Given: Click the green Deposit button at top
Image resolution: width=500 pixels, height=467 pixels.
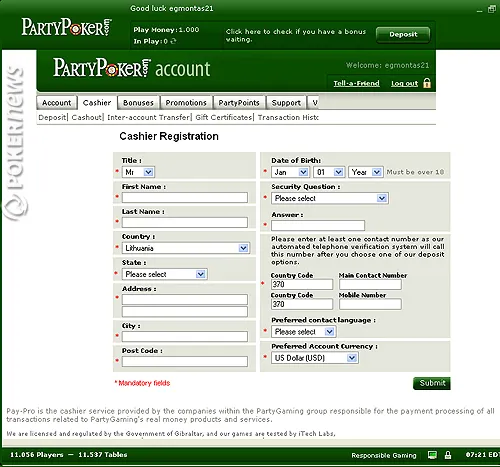Looking at the screenshot, I should pos(403,34).
